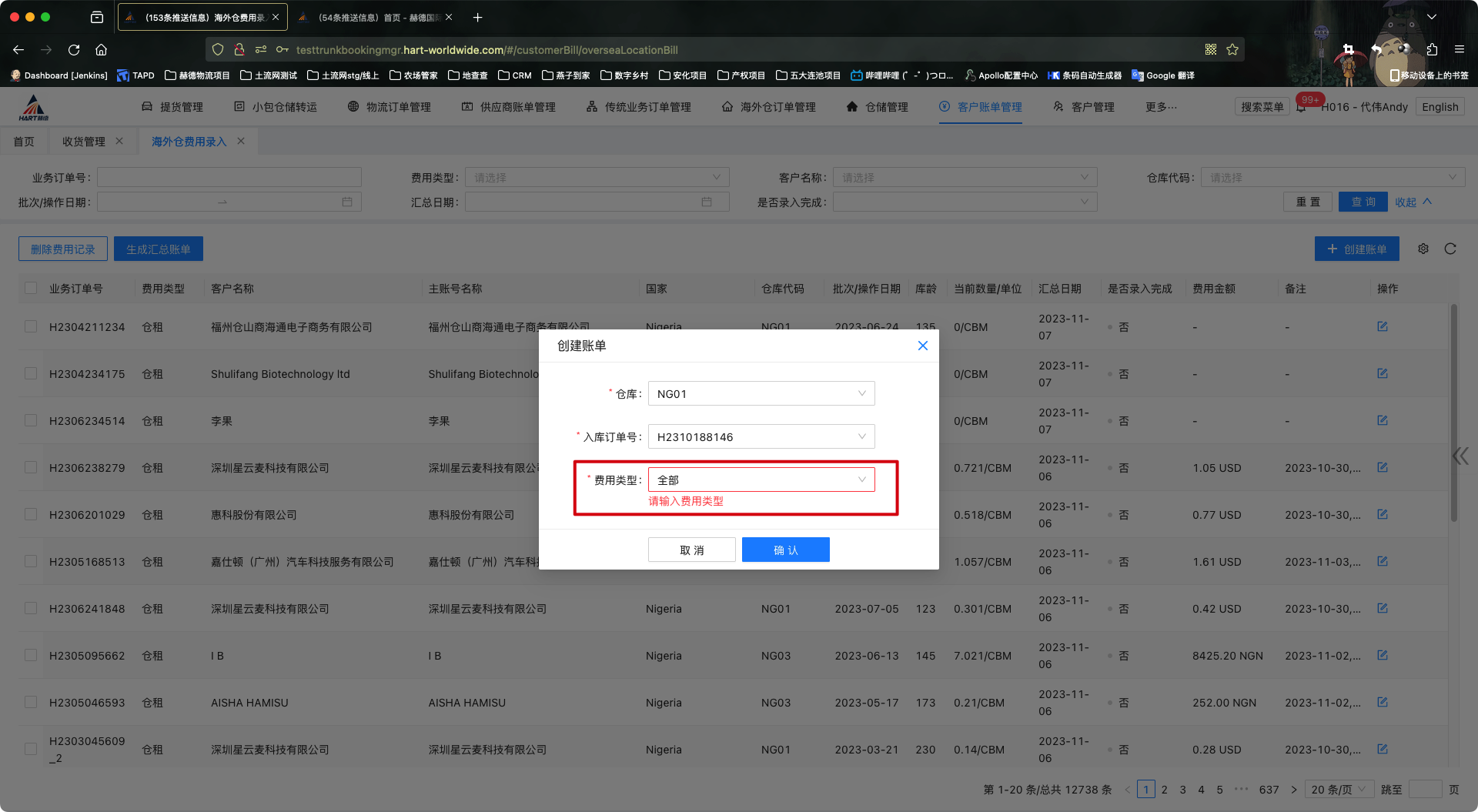Open the 仓储管理 menu
Screen dimensions: 1478x812
point(878,107)
